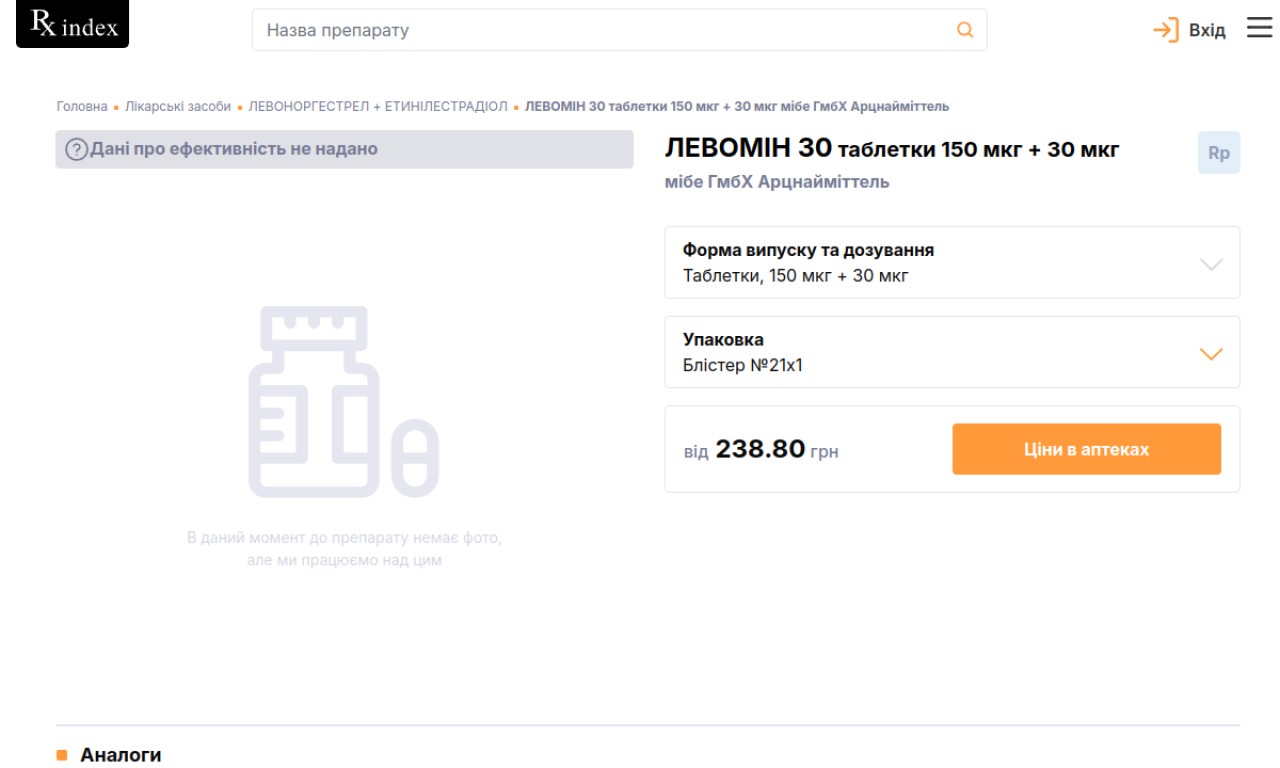Click the manufacturer мібе ГмбХ Арцнайміттель
The width and height of the screenshot is (1280, 768).
pyautogui.click(x=777, y=182)
